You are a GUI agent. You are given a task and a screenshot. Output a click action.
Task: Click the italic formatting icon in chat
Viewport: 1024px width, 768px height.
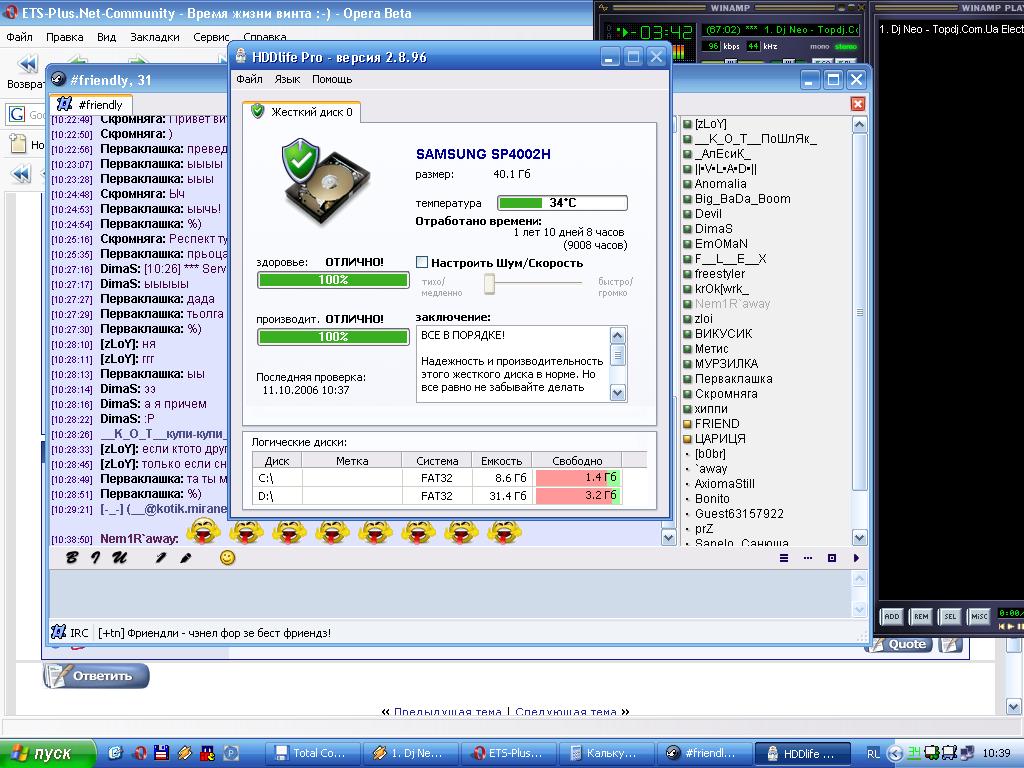tap(97, 558)
